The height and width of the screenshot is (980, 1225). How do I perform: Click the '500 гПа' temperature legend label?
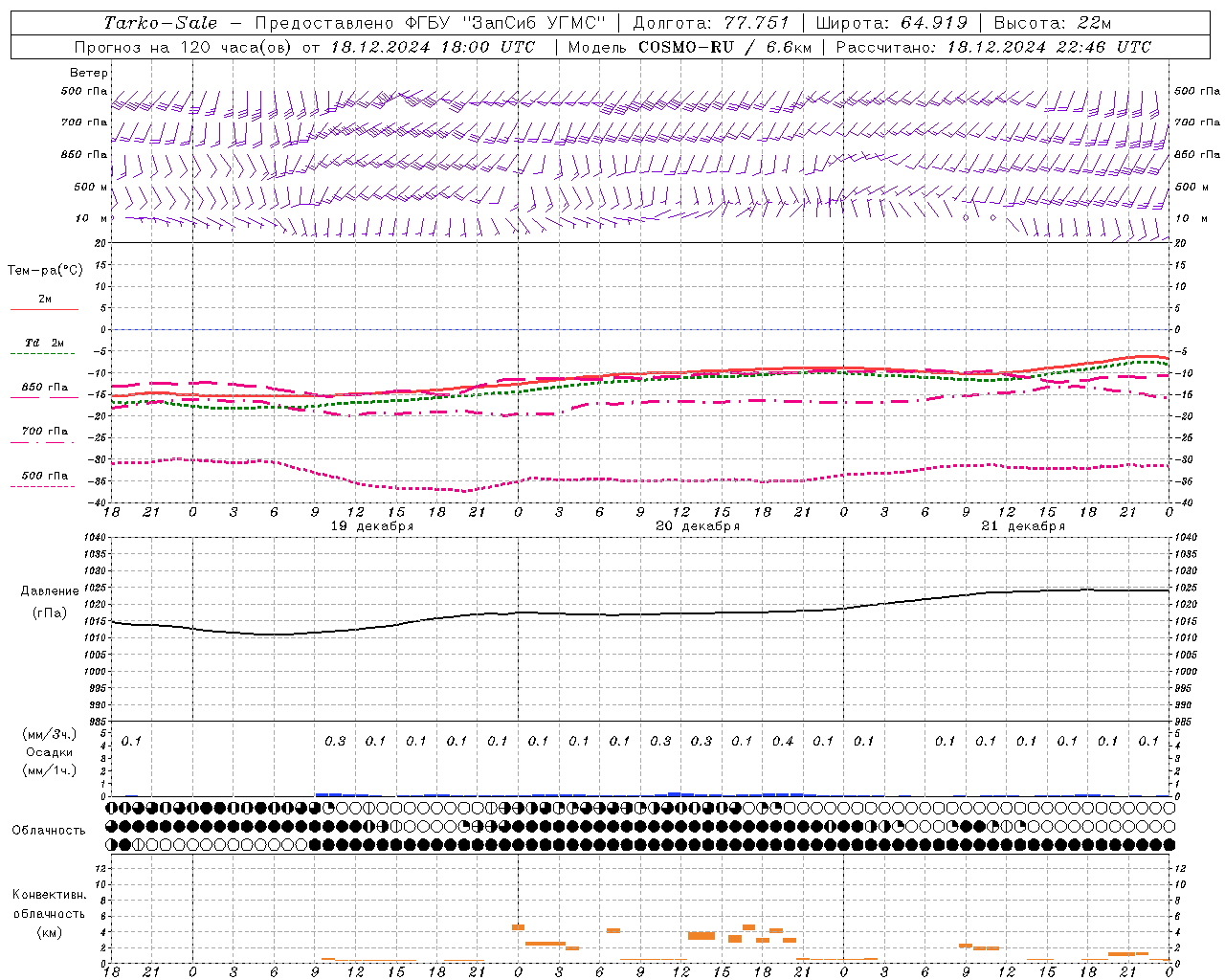click(45, 476)
